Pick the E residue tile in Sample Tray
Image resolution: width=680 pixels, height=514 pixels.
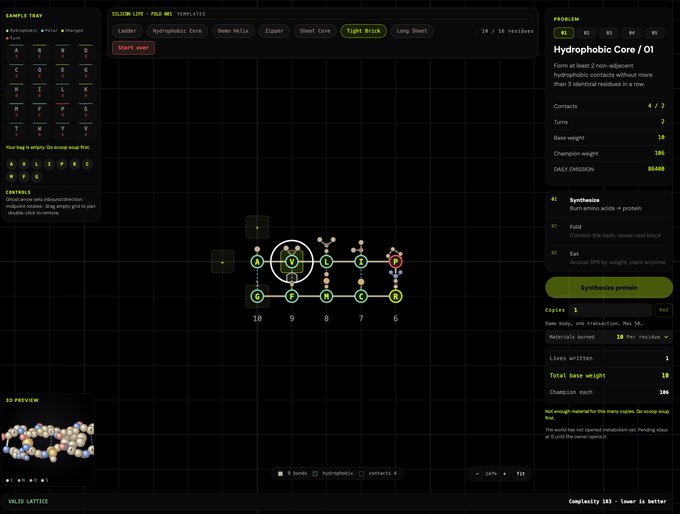click(62, 72)
